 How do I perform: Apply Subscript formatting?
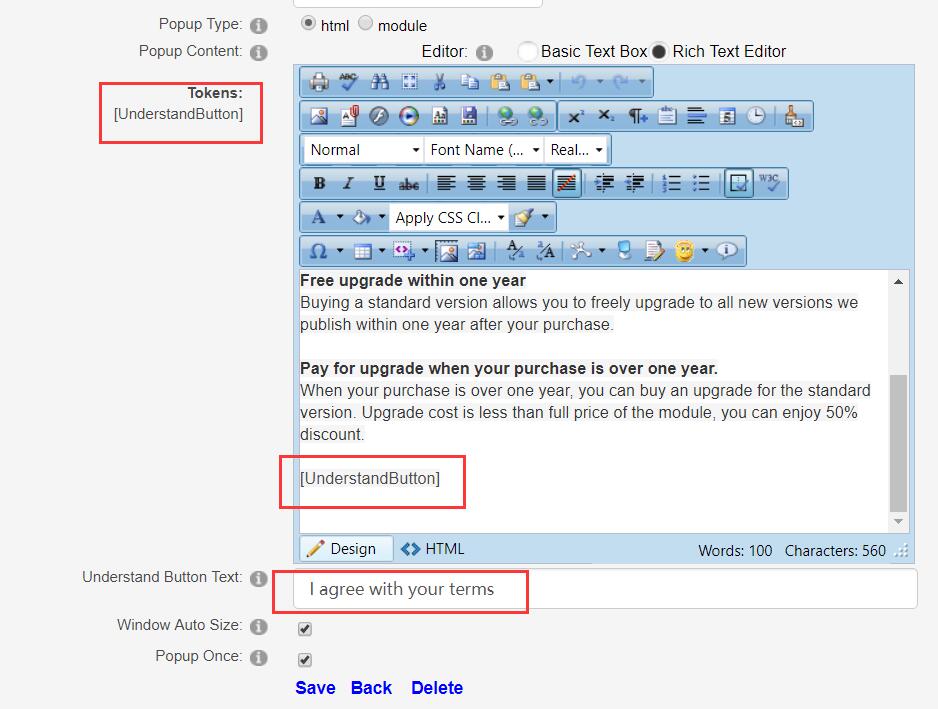pyautogui.click(x=605, y=116)
